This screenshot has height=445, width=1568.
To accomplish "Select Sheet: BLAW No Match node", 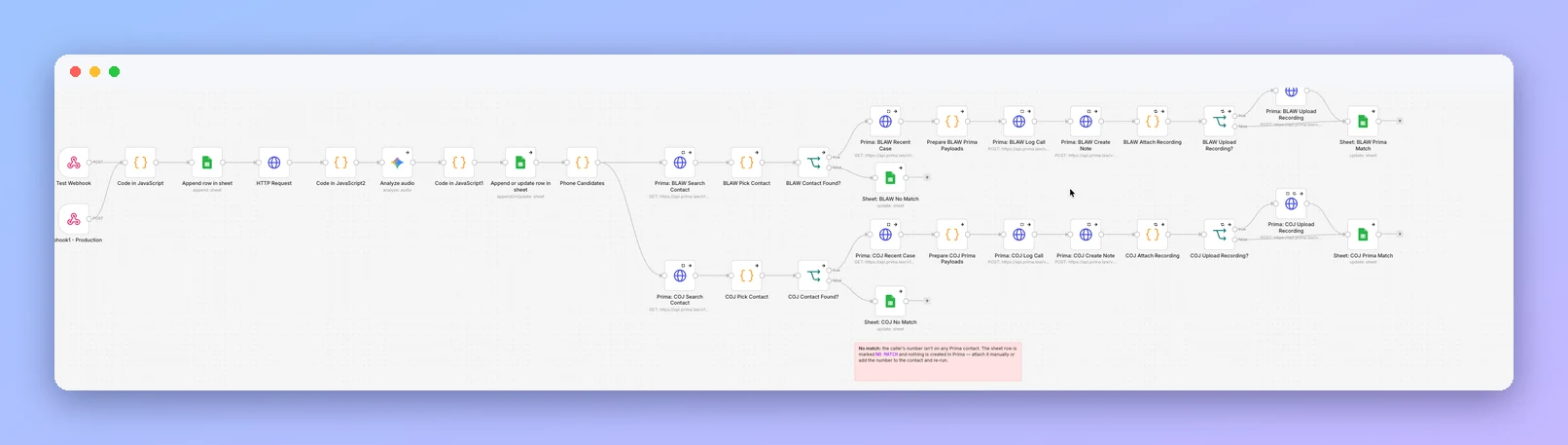I will click(890, 178).
